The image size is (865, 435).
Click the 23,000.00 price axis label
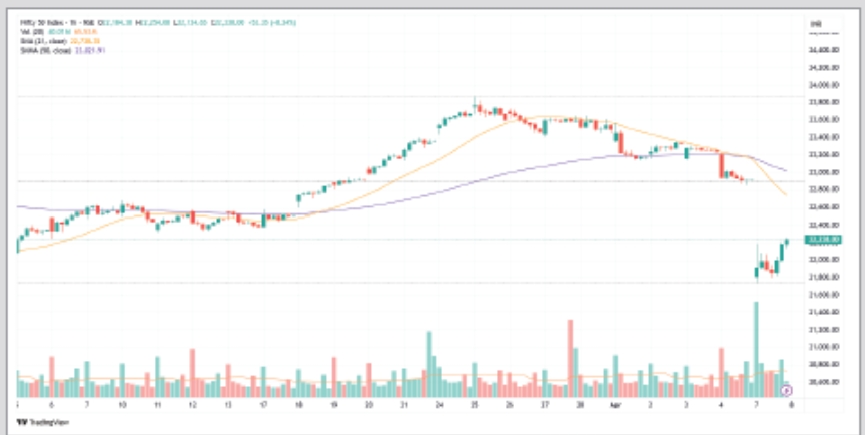click(824, 172)
